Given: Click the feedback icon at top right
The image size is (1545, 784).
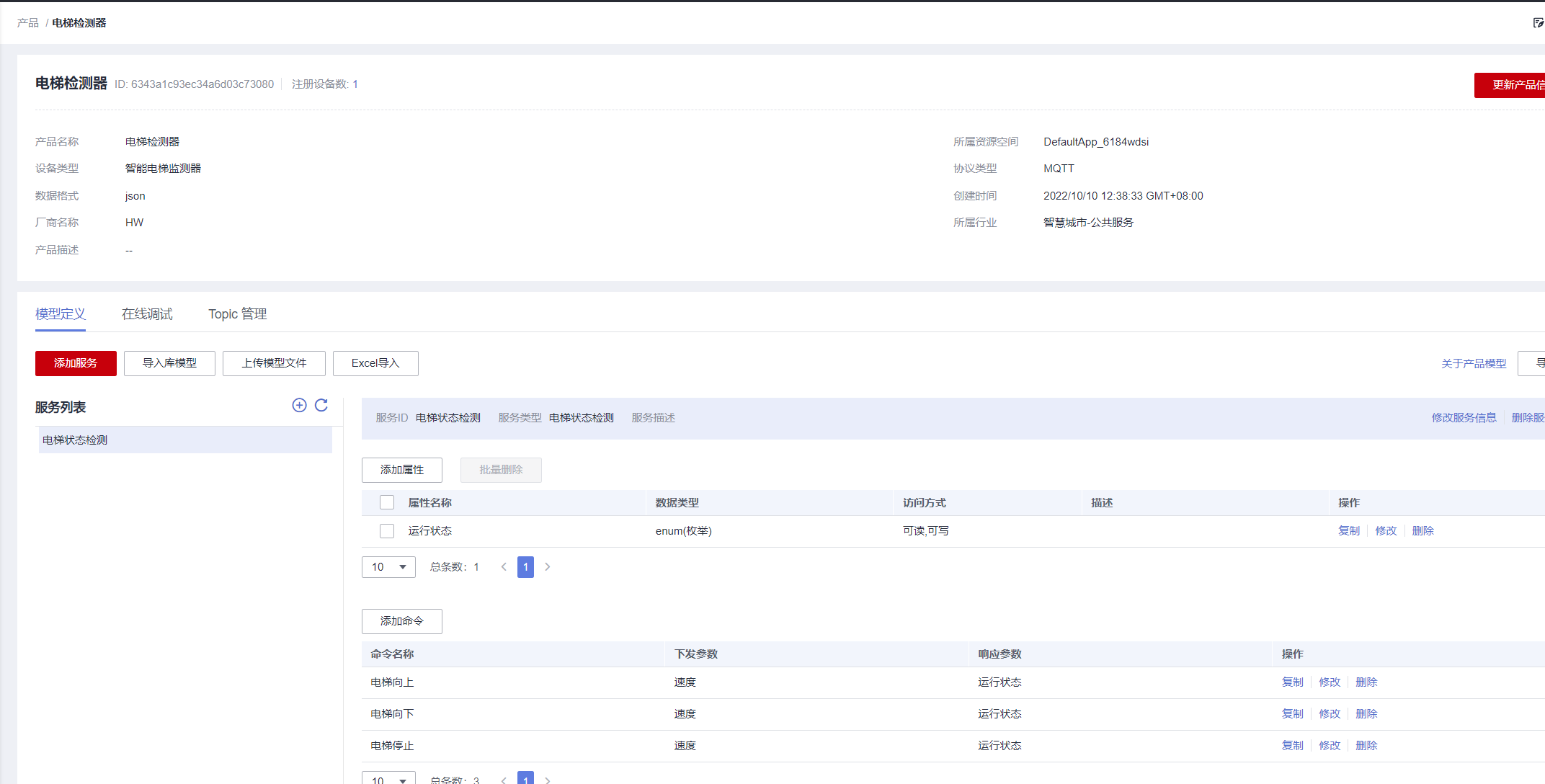Looking at the screenshot, I should tap(1538, 23).
